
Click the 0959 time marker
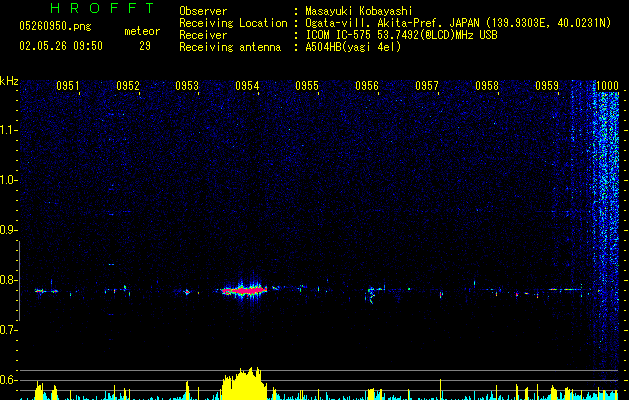click(547, 86)
